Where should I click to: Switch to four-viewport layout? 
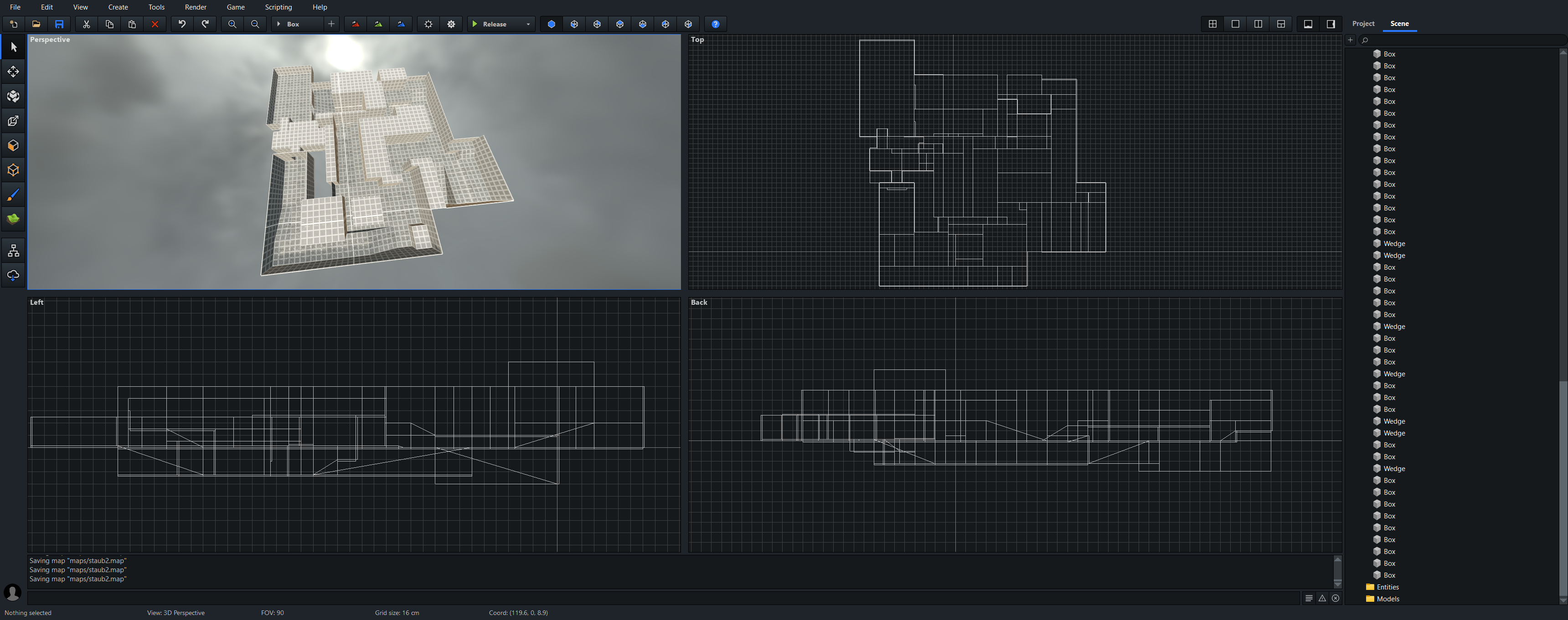click(1212, 24)
